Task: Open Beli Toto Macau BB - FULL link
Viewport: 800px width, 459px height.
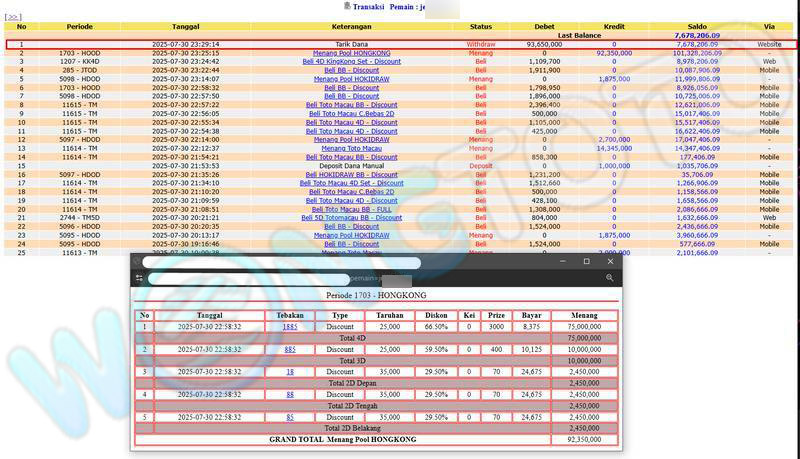Action: coord(352,209)
